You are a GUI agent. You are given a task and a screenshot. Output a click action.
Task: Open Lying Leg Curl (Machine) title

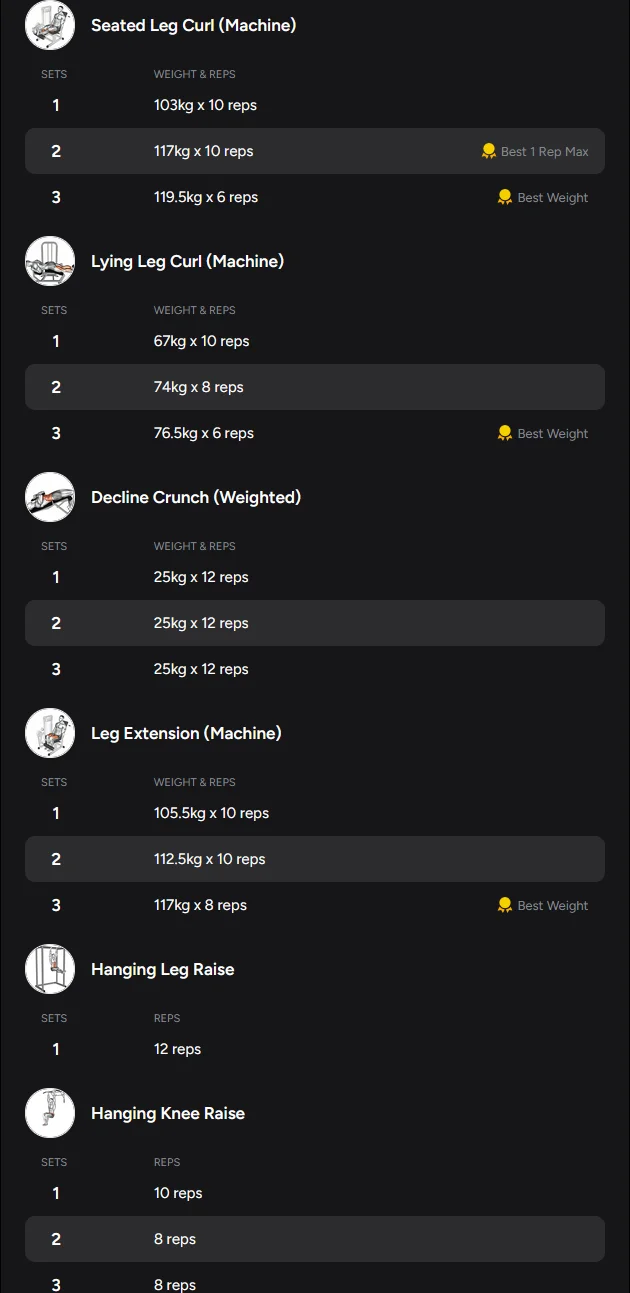187,261
